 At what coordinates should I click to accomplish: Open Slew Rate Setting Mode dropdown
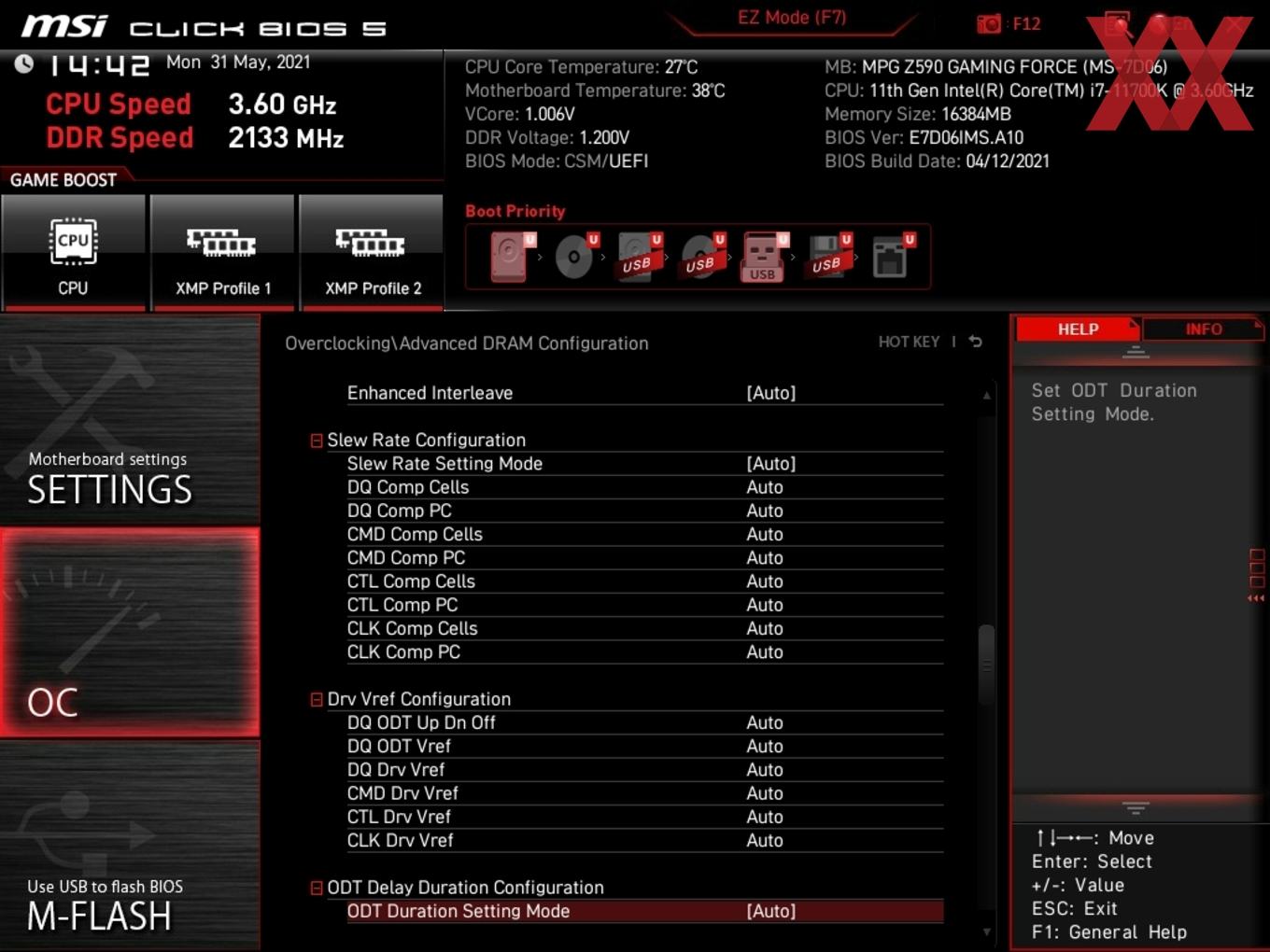(770, 464)
